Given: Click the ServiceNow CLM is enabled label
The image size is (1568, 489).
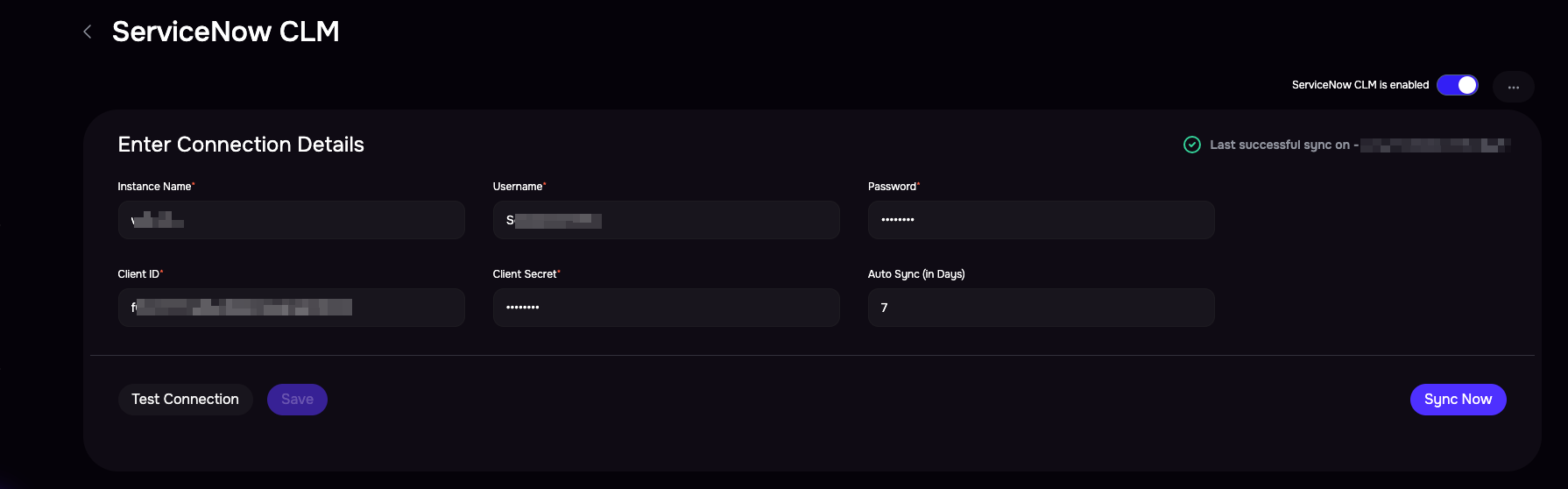Looking at the screenshot, I should (x=1360, y=85).
